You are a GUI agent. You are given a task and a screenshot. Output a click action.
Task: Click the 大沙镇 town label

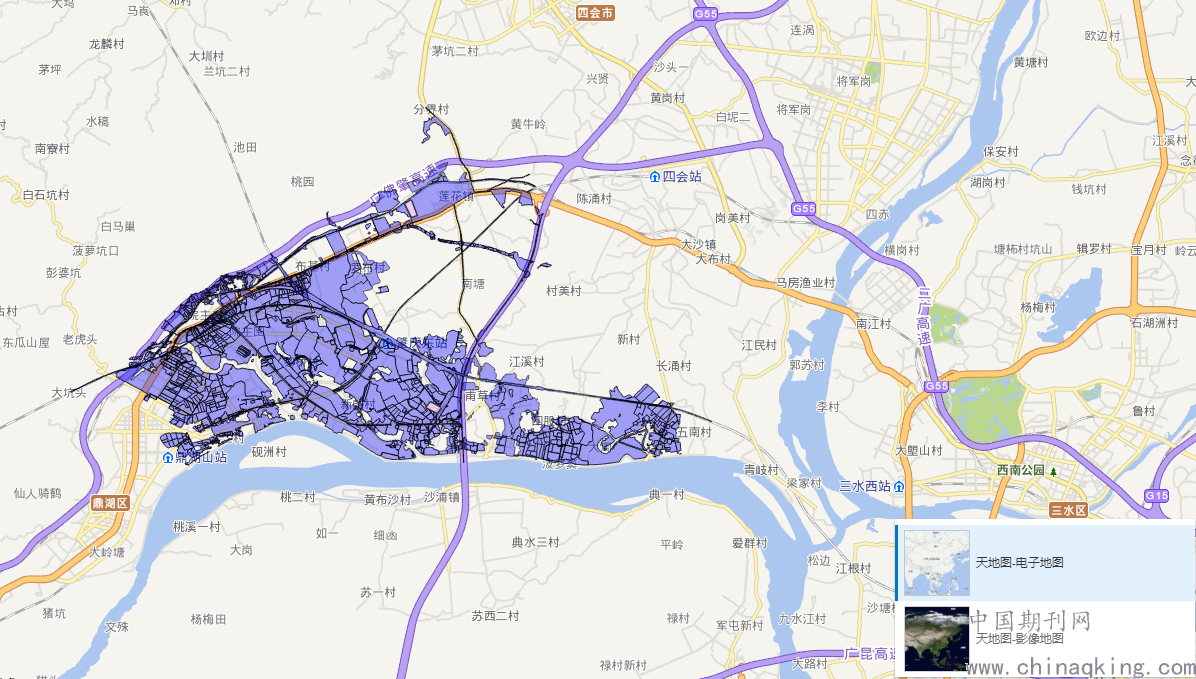coord(699,244)
